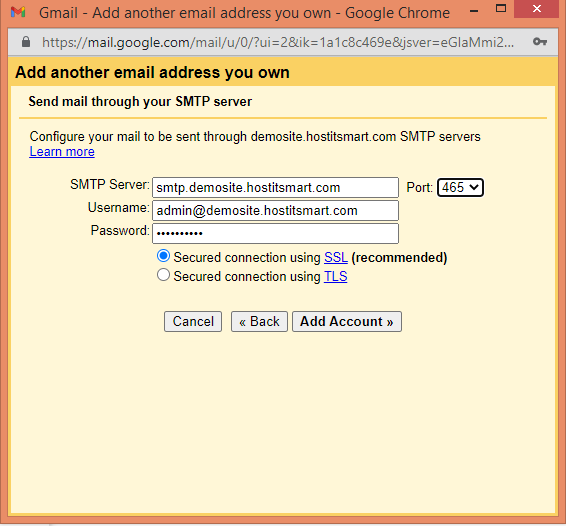Open the TLS help link
This screenshot has width=566, height=526.
coord(335,277)
